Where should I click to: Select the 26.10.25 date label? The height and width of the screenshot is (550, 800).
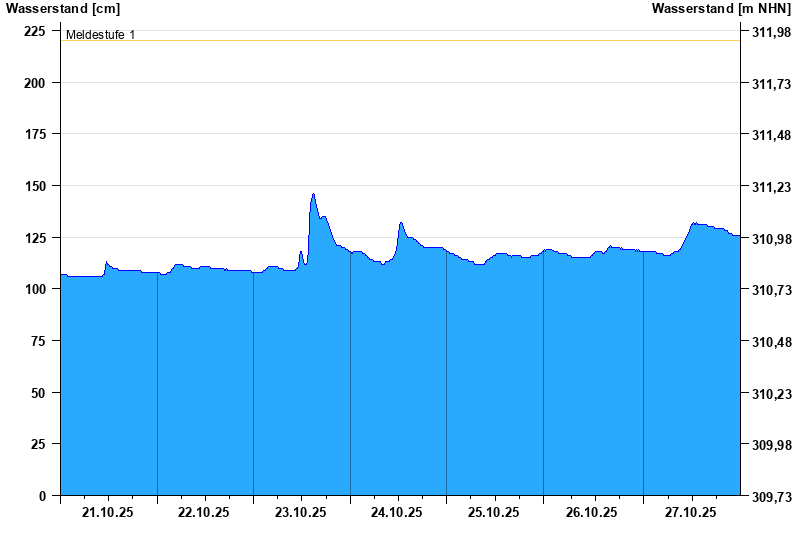591,512
